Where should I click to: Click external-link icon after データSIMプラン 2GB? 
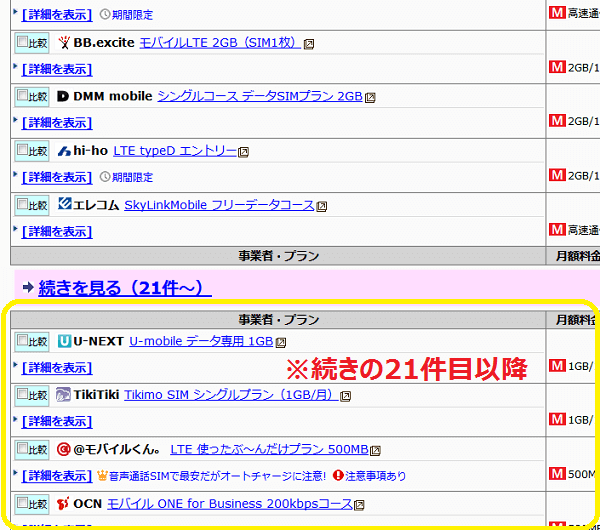[370, 98]
